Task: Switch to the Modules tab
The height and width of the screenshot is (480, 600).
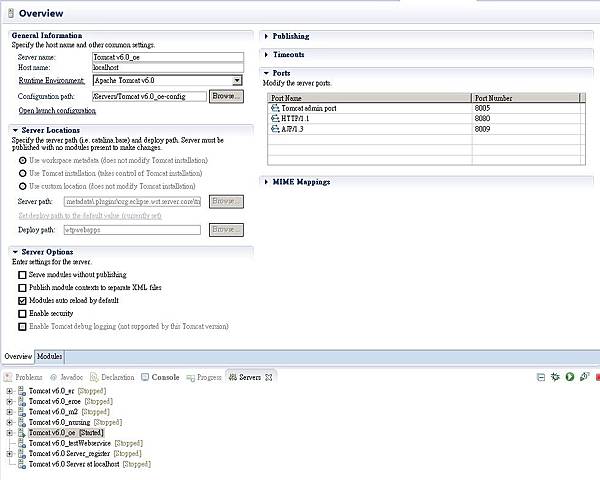Action: (x=49, y=356)
